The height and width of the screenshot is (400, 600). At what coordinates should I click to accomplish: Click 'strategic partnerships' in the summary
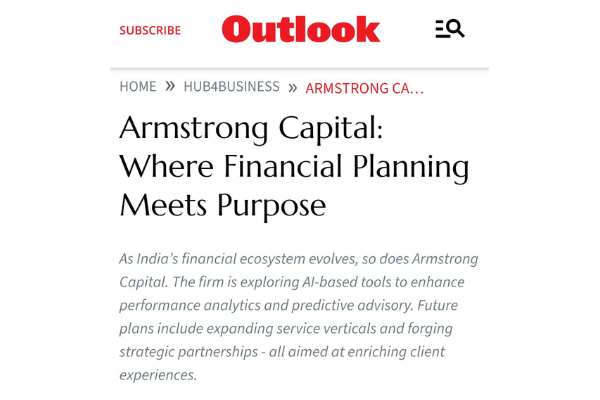point(188,352)
